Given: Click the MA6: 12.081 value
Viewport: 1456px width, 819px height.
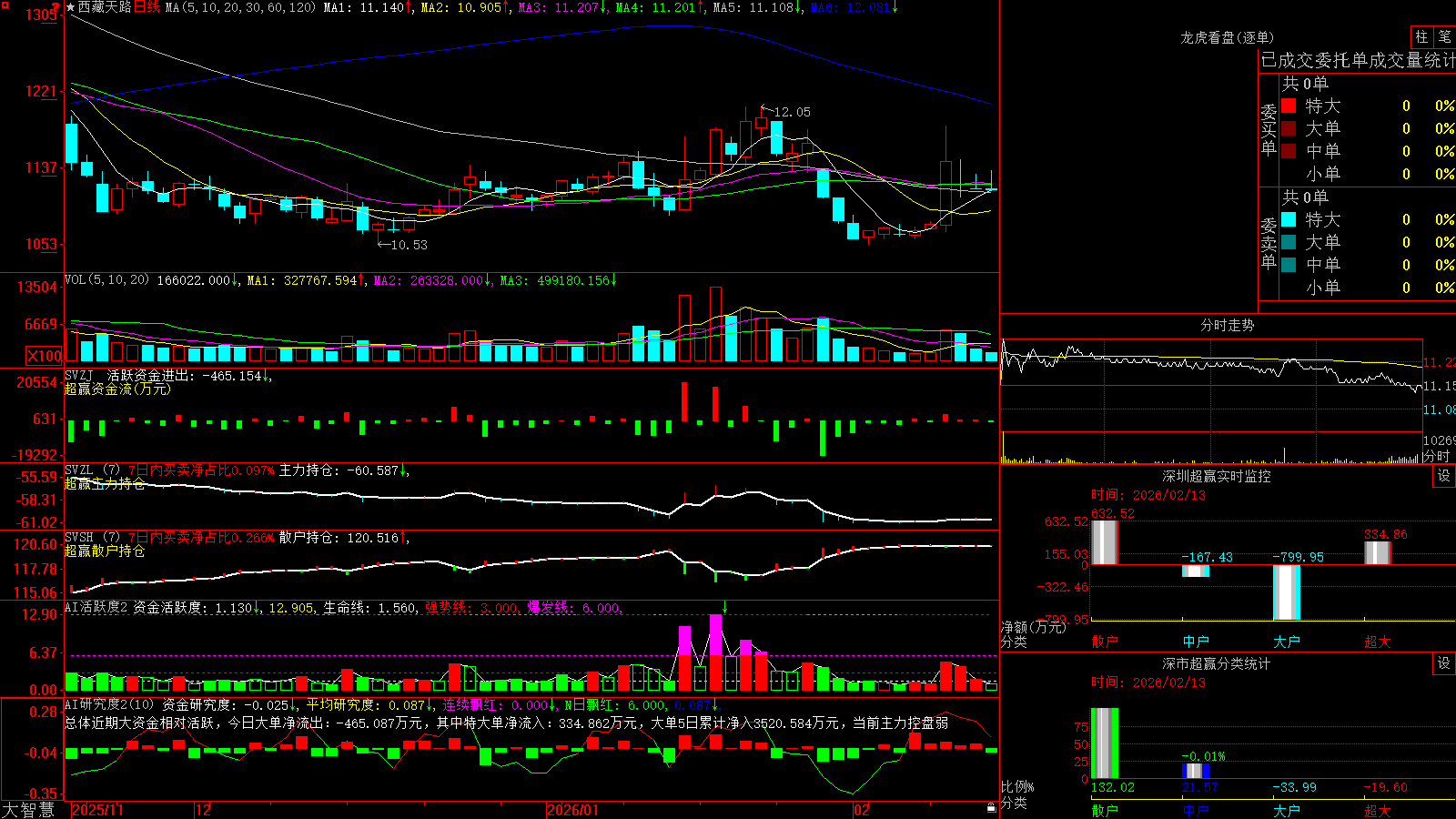Looking at the screenshot, I should [x=854, y=7].
